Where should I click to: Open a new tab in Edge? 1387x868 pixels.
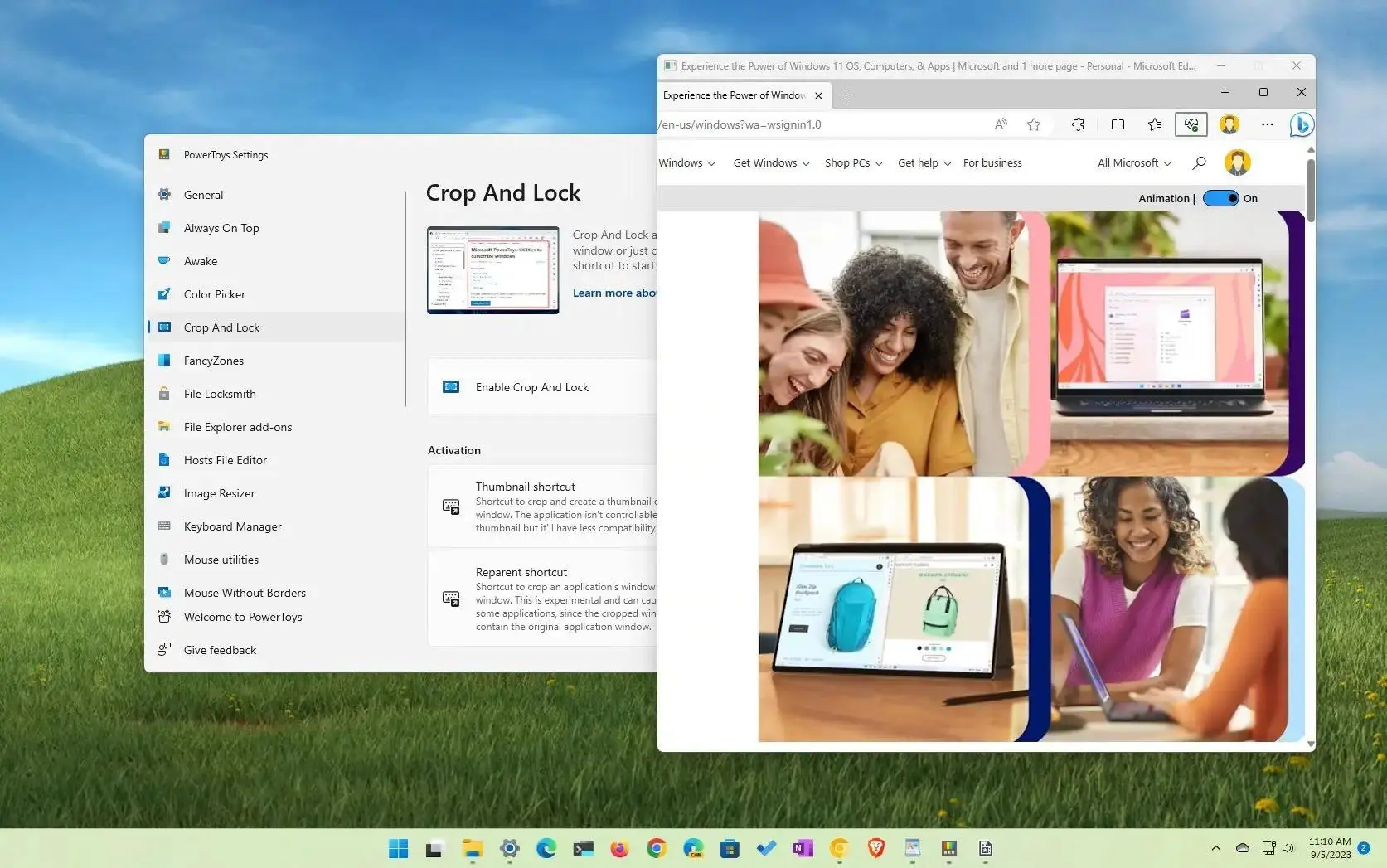pos(846,95)
